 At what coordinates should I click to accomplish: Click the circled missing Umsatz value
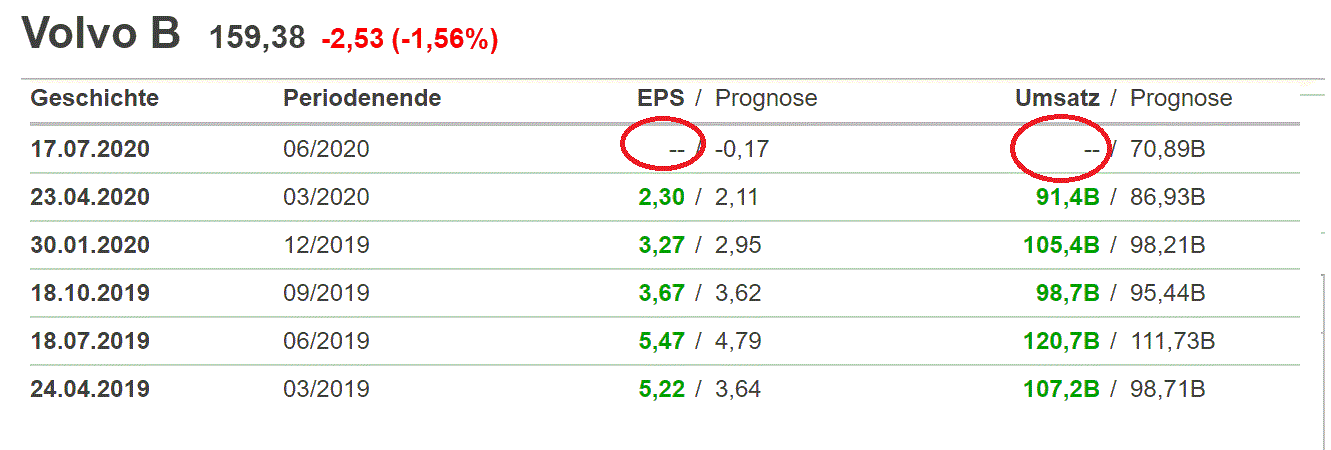click(1092, 149)
